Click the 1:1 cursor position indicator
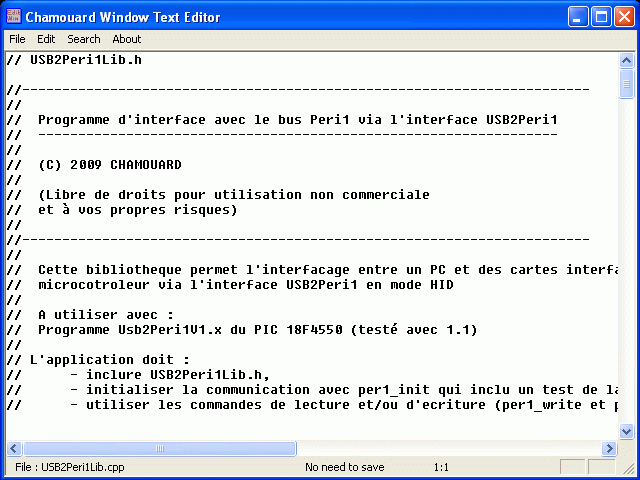 click(441, 467)
